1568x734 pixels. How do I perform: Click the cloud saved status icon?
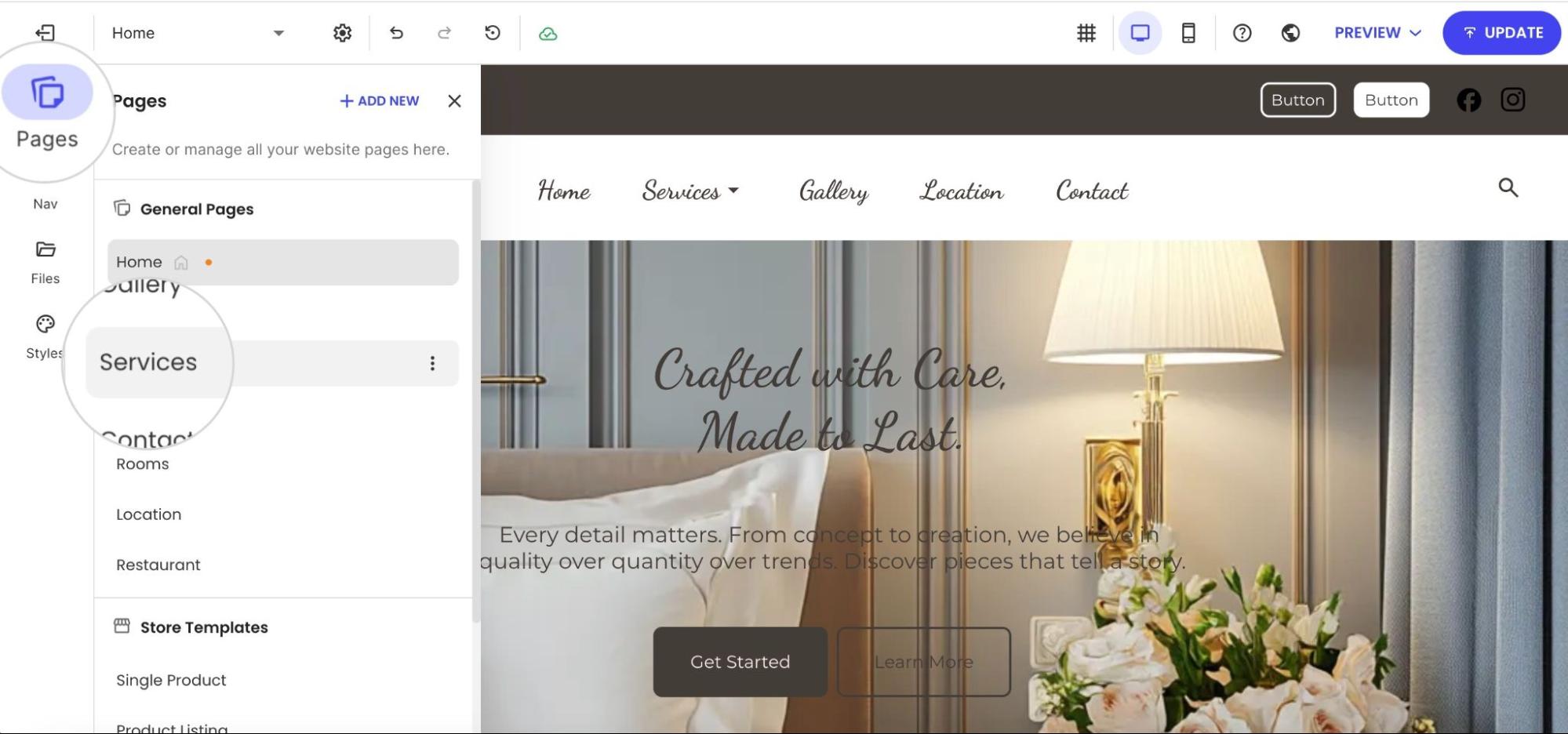click(x=548, y=34)
